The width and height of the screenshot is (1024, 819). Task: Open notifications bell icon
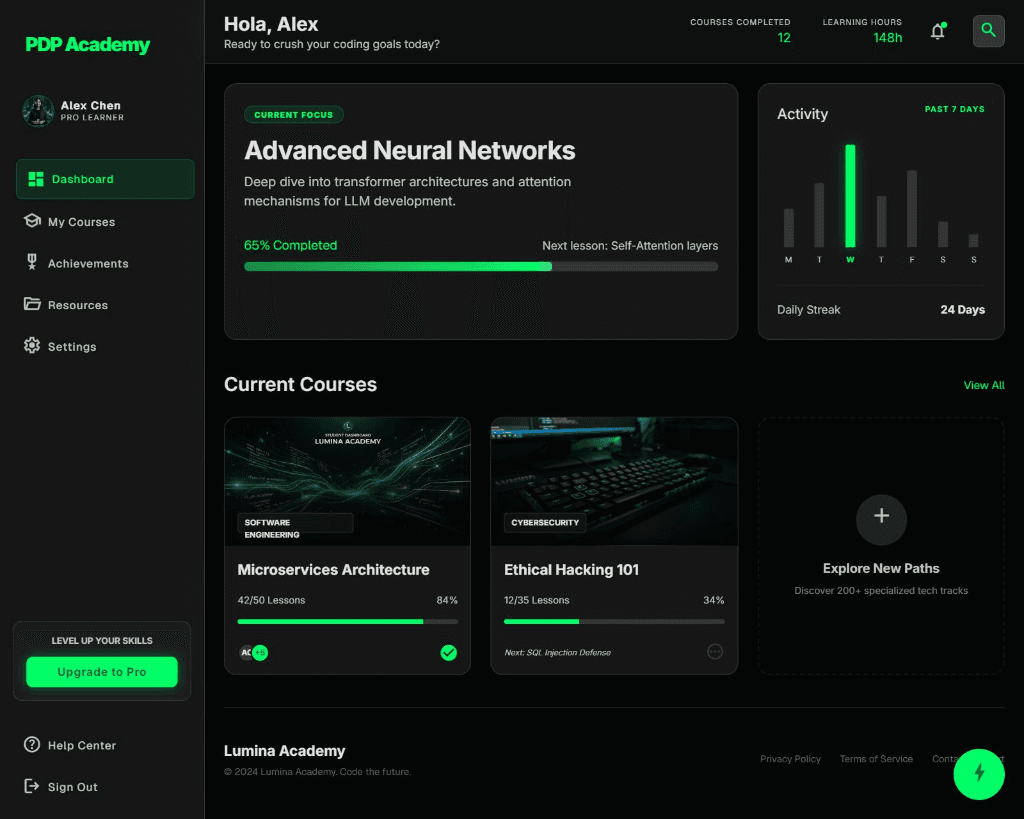pos(938,31)
